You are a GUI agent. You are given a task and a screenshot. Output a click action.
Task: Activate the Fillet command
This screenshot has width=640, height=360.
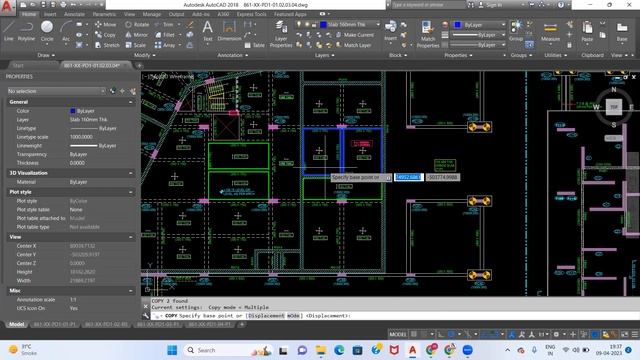pyautogui.click(x=165, y=35)
